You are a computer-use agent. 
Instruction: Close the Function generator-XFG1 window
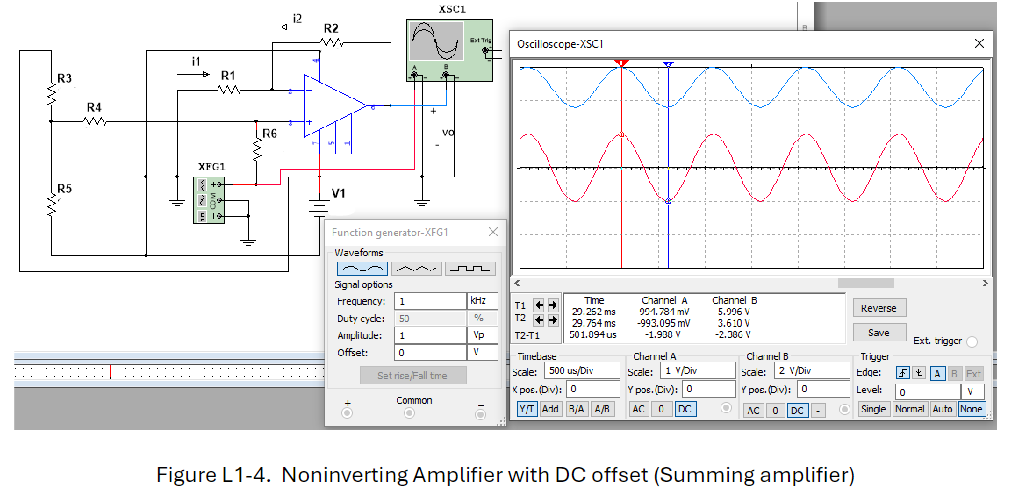pyautogui.click(x=494, y=232)
